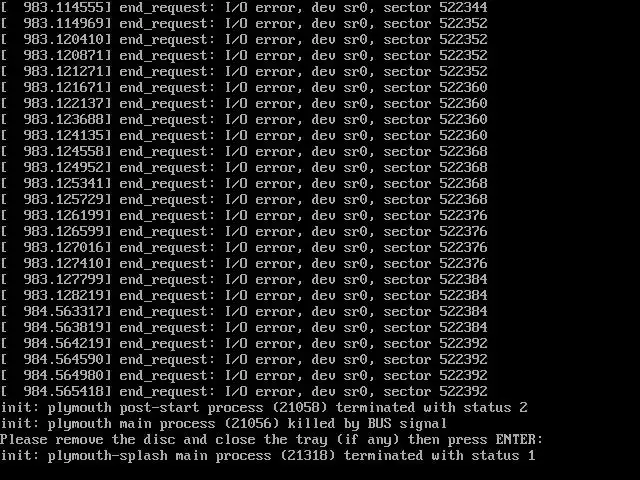Click 'BUS signal' text in init message
This screenshot has width=640, height=480.
[407, 424]
